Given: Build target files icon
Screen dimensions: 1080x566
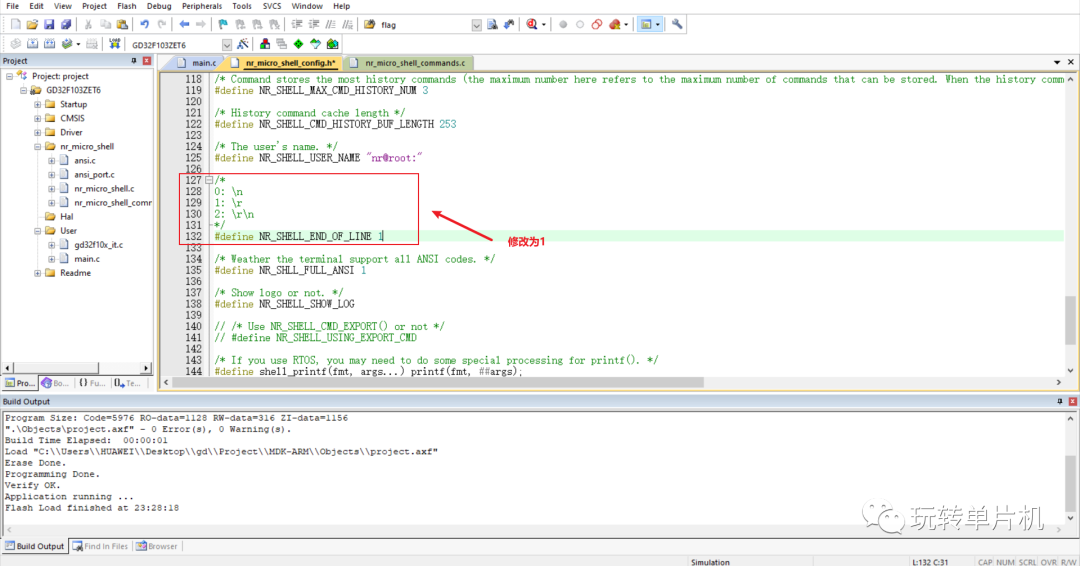Looking at the screenshot, I should click(32, 44).
